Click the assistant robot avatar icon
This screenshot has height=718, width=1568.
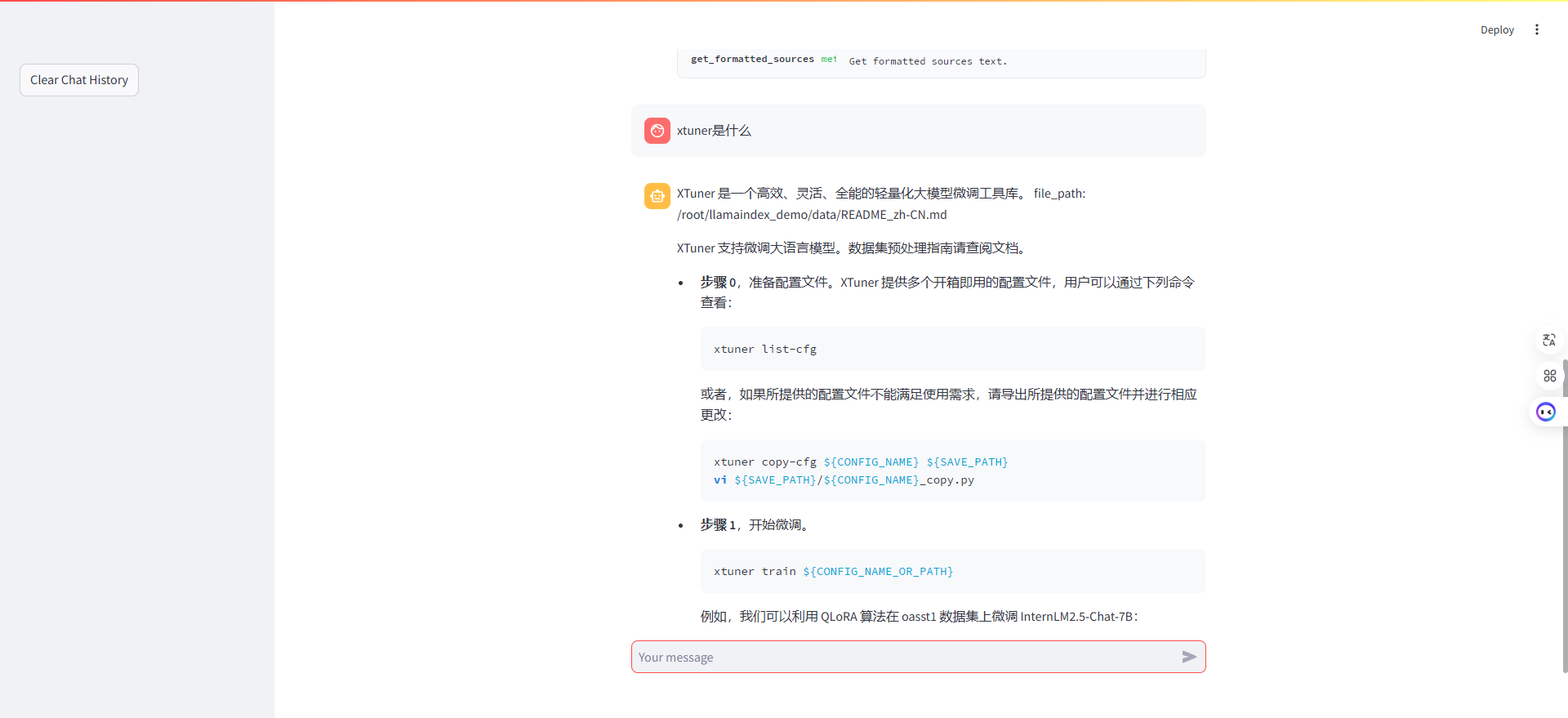(x=657, y=196)
